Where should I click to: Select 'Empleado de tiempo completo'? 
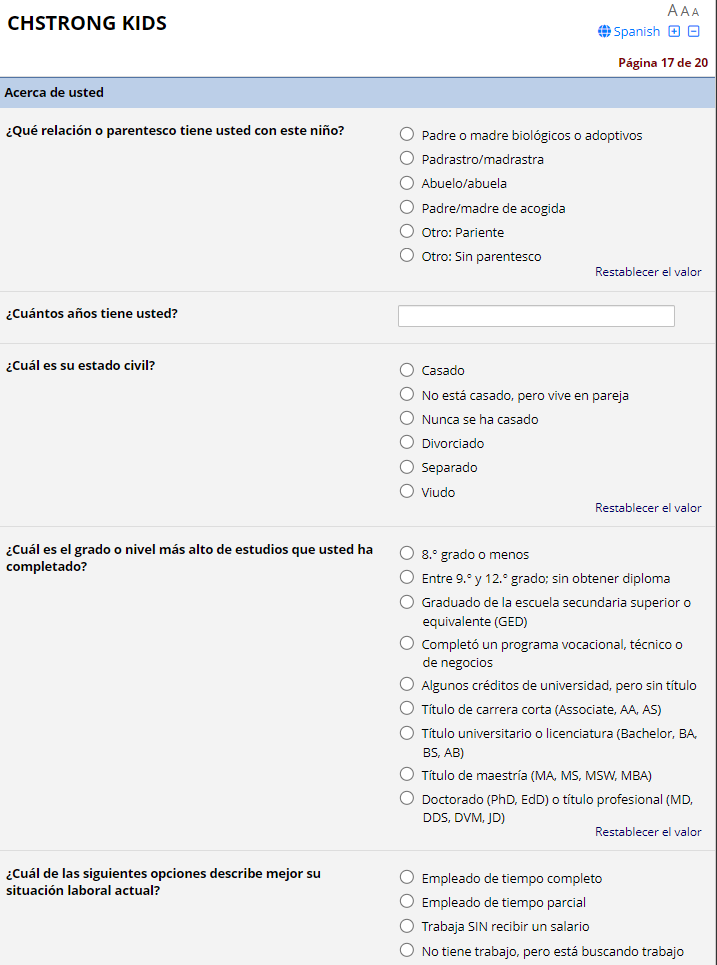[407, 877]
